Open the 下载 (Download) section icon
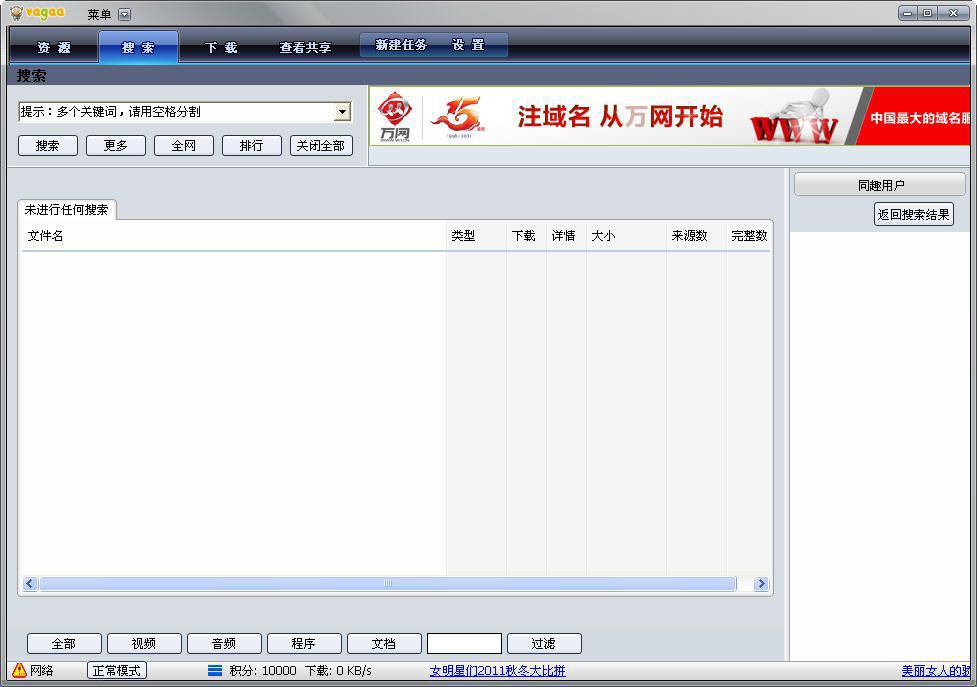Viewport: 977px width, 687px height. [222, 46]
